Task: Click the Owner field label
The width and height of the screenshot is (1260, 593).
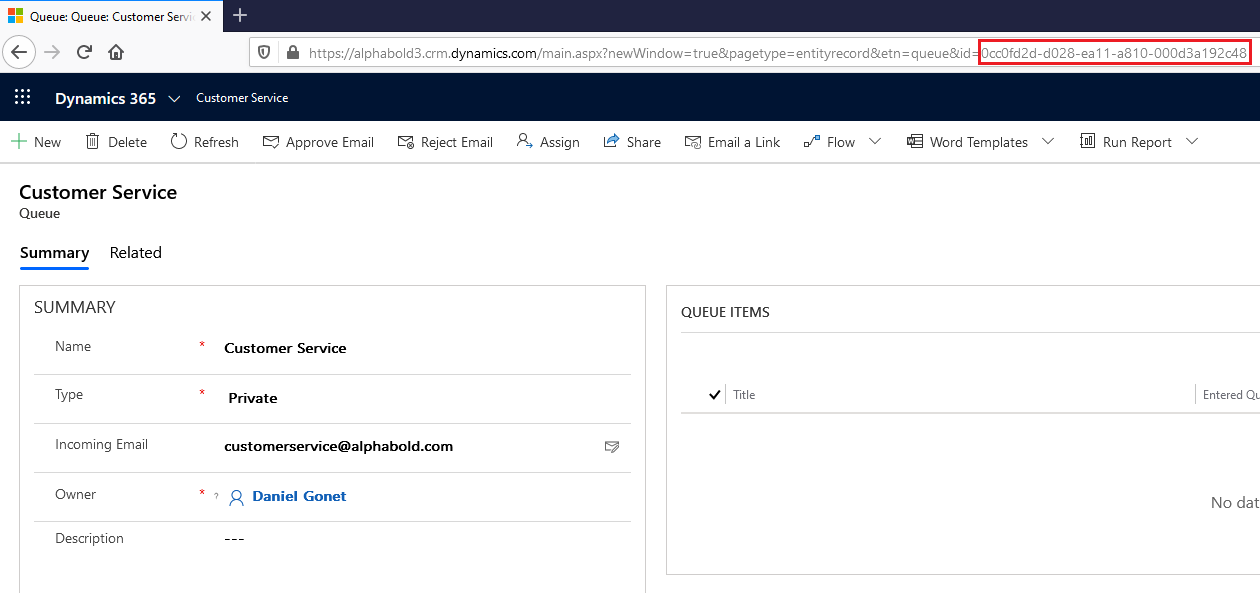Action: coord(76,494)
